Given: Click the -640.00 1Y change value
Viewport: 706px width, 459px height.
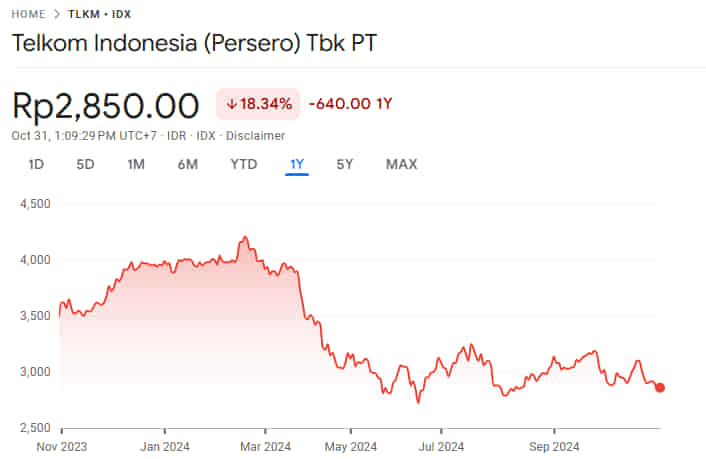Looking at the screenshot, I should 349,104.
